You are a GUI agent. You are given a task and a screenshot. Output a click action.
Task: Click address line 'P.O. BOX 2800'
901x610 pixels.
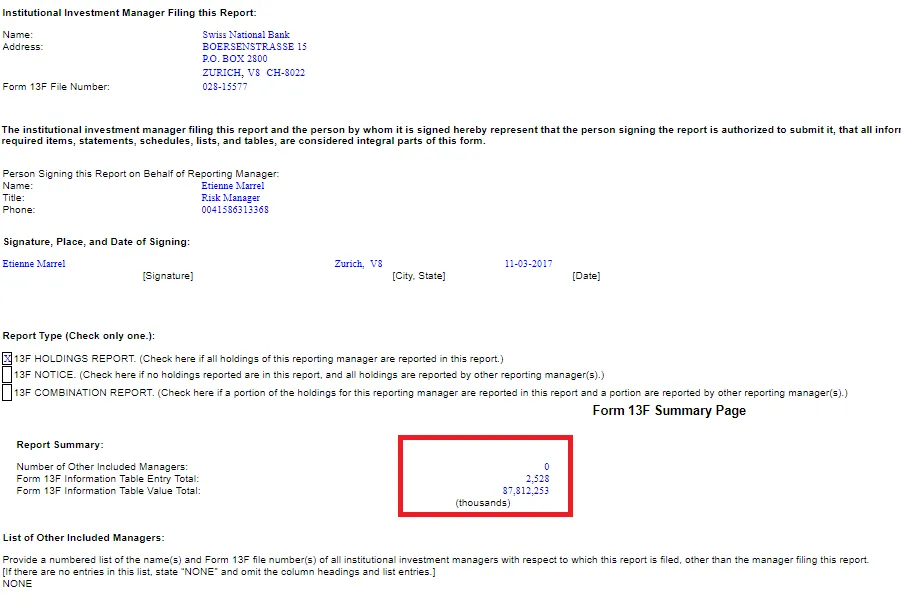tap(234, 59)
